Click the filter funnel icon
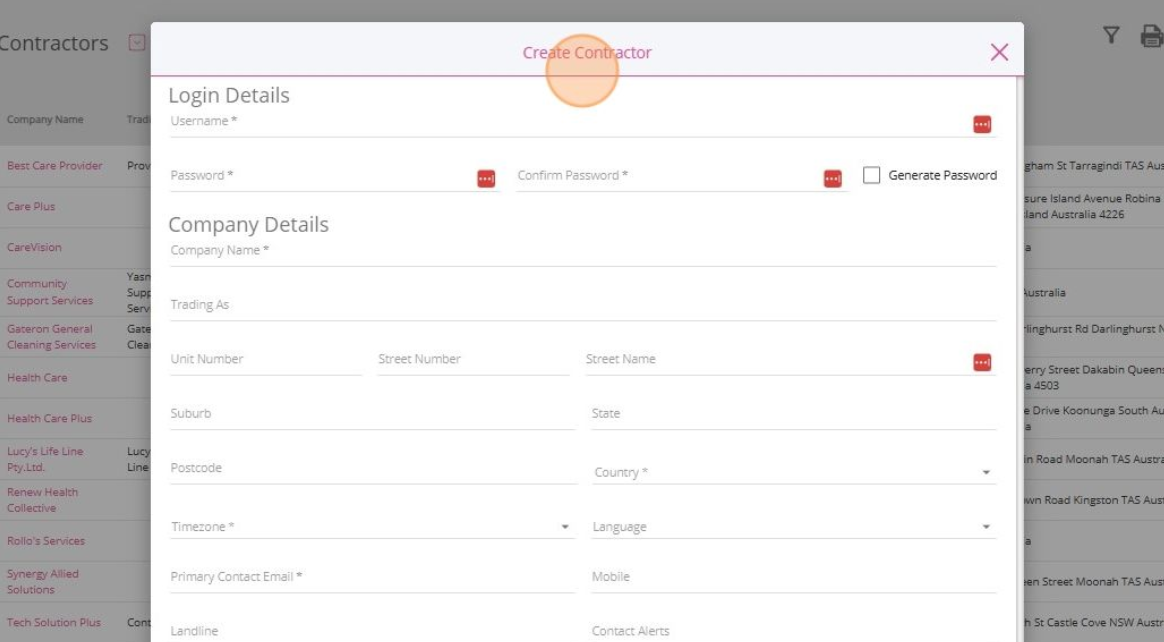1164x642 pixels. [1111, 36]
